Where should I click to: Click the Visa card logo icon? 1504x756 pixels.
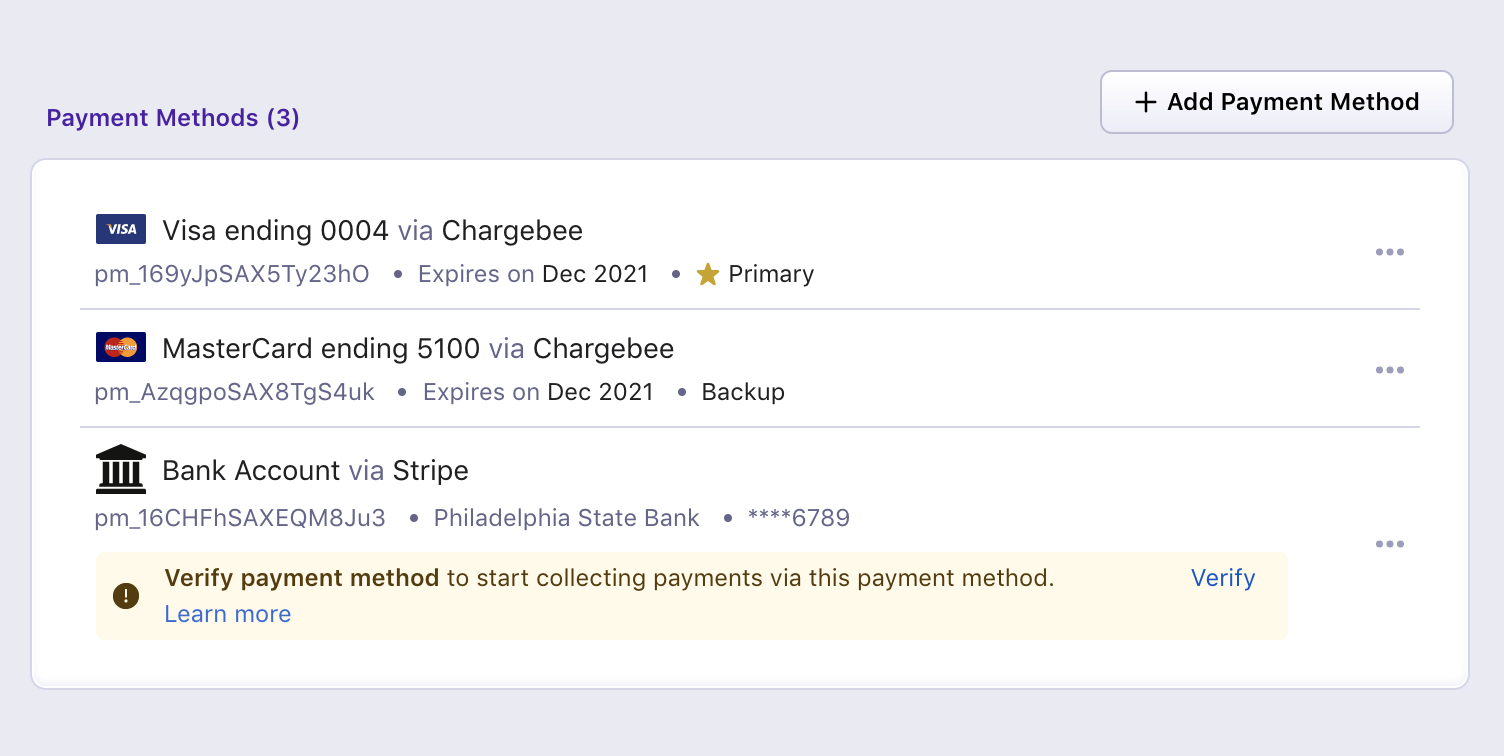tap(121, 229)
